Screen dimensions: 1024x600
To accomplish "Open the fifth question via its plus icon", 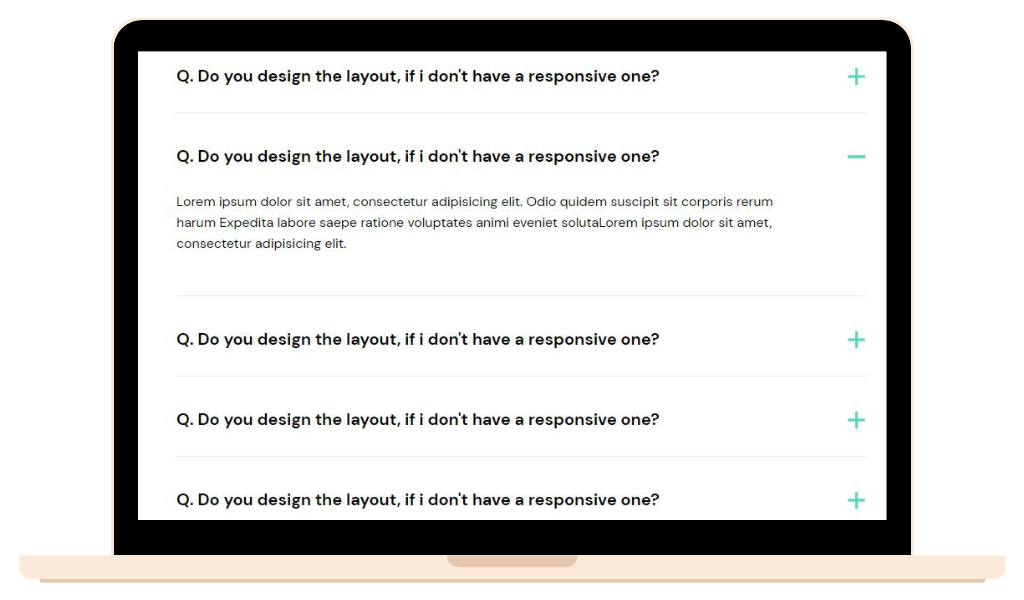I will tap(855, 500).
